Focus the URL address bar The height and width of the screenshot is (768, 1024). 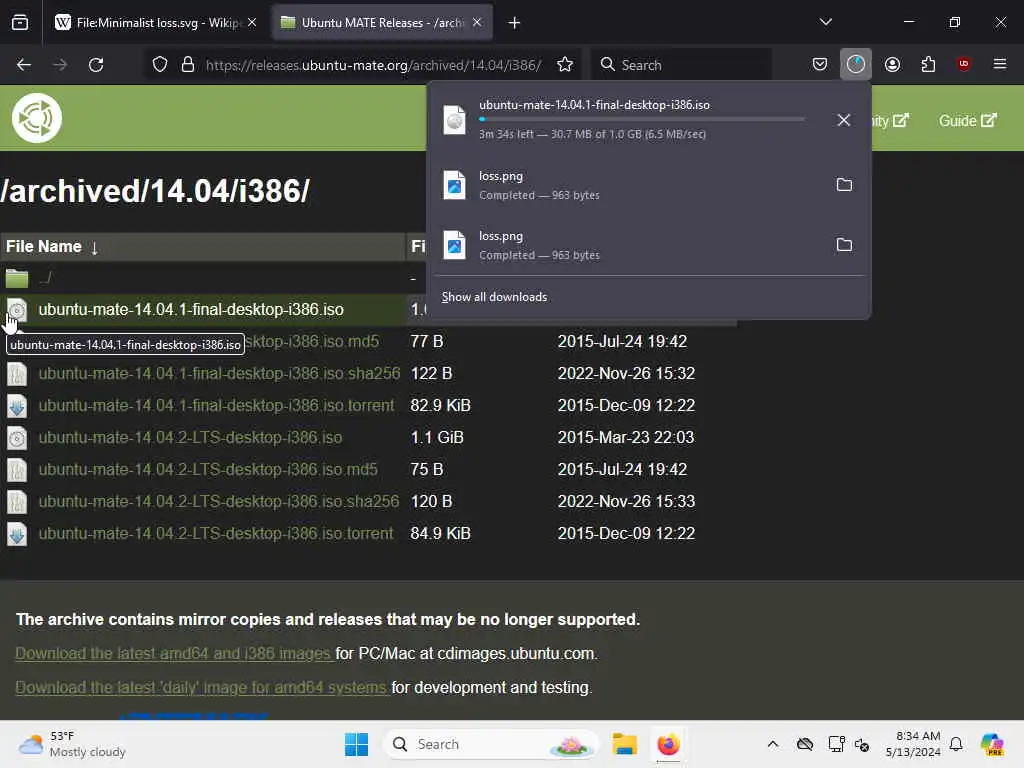373,65
